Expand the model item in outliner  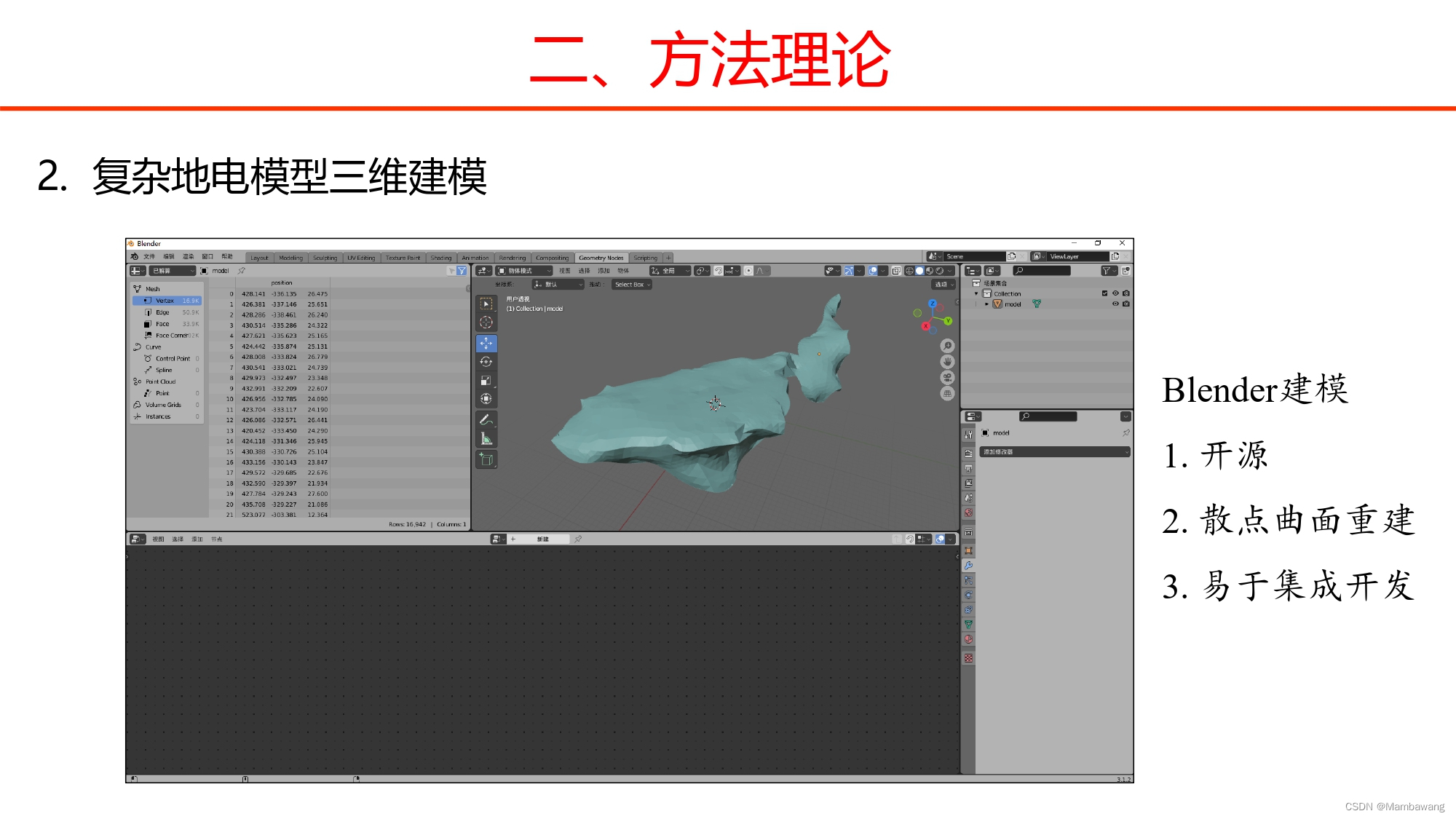986,304
